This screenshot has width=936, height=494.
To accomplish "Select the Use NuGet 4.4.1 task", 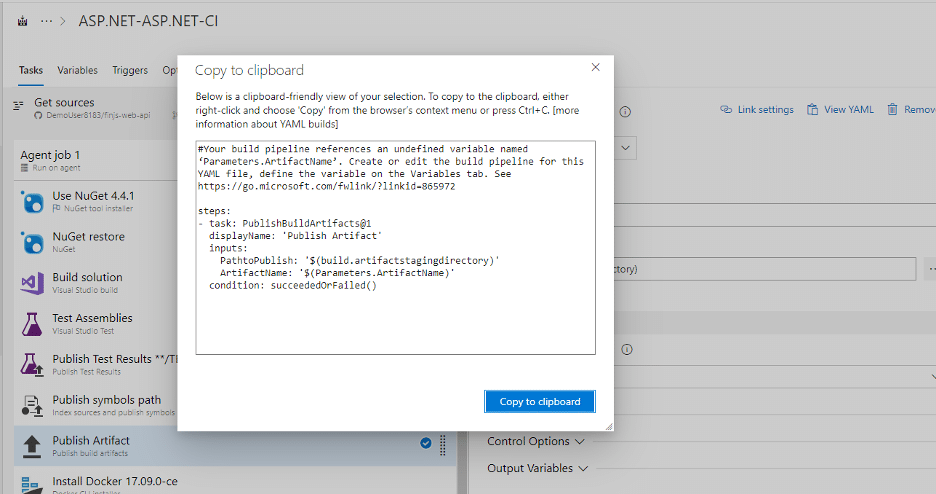I will 96,201.
